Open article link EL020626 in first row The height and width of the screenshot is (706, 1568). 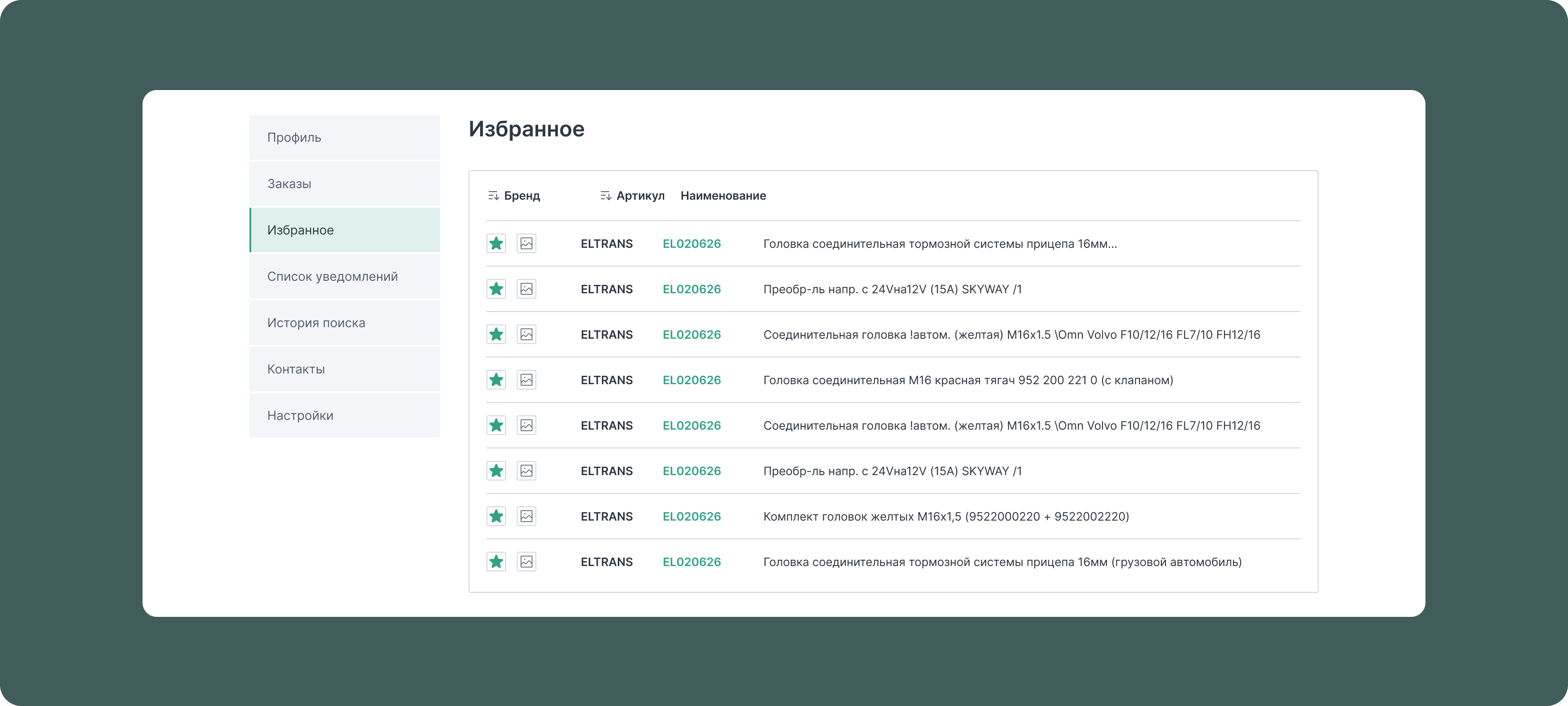[x=691, y=244]
